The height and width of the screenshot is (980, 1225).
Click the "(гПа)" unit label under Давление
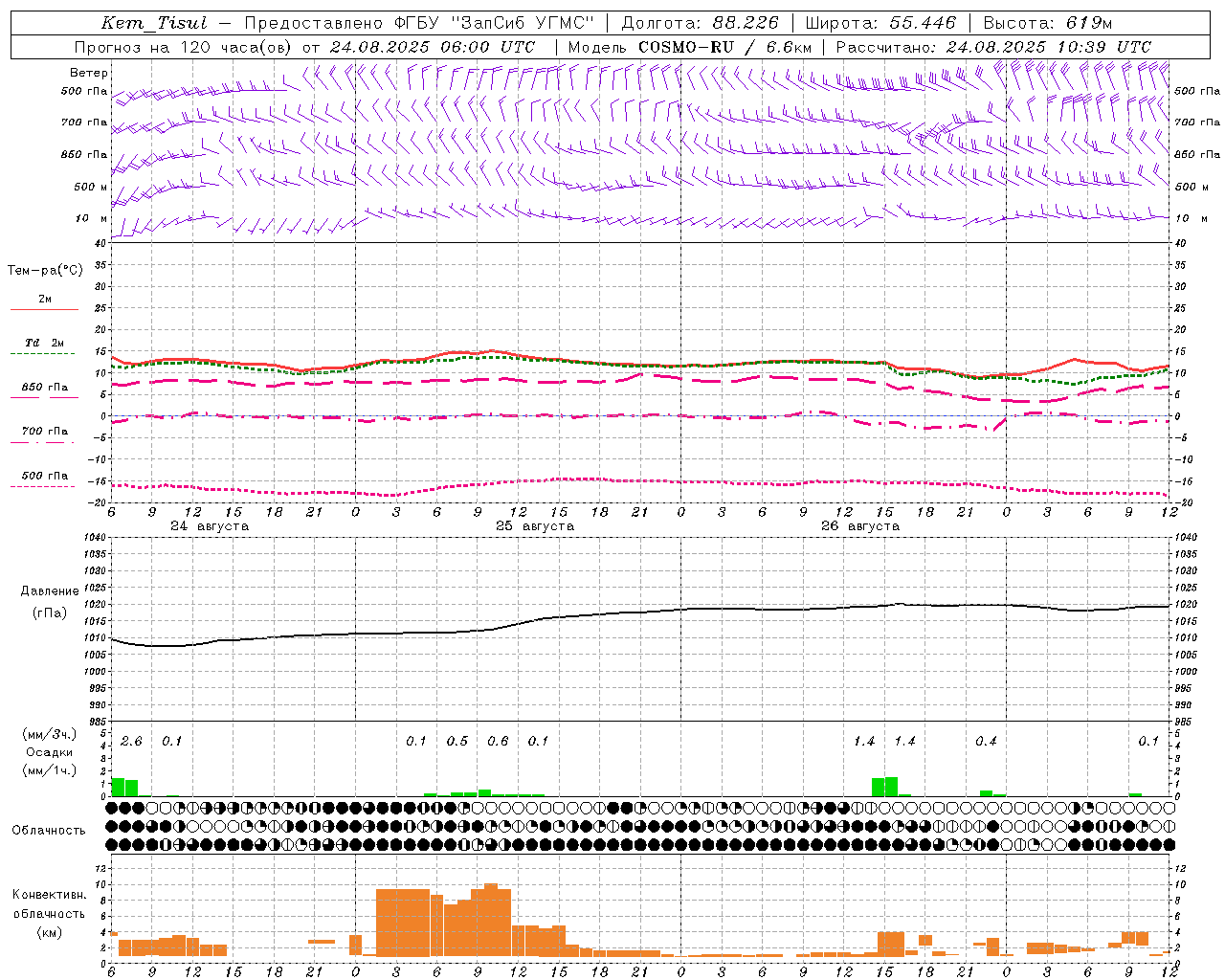point(50,613)
